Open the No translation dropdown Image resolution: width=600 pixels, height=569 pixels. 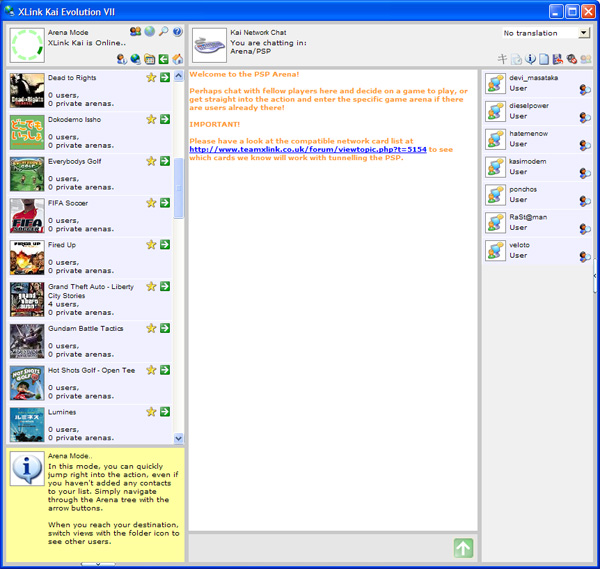pos(584,33)
